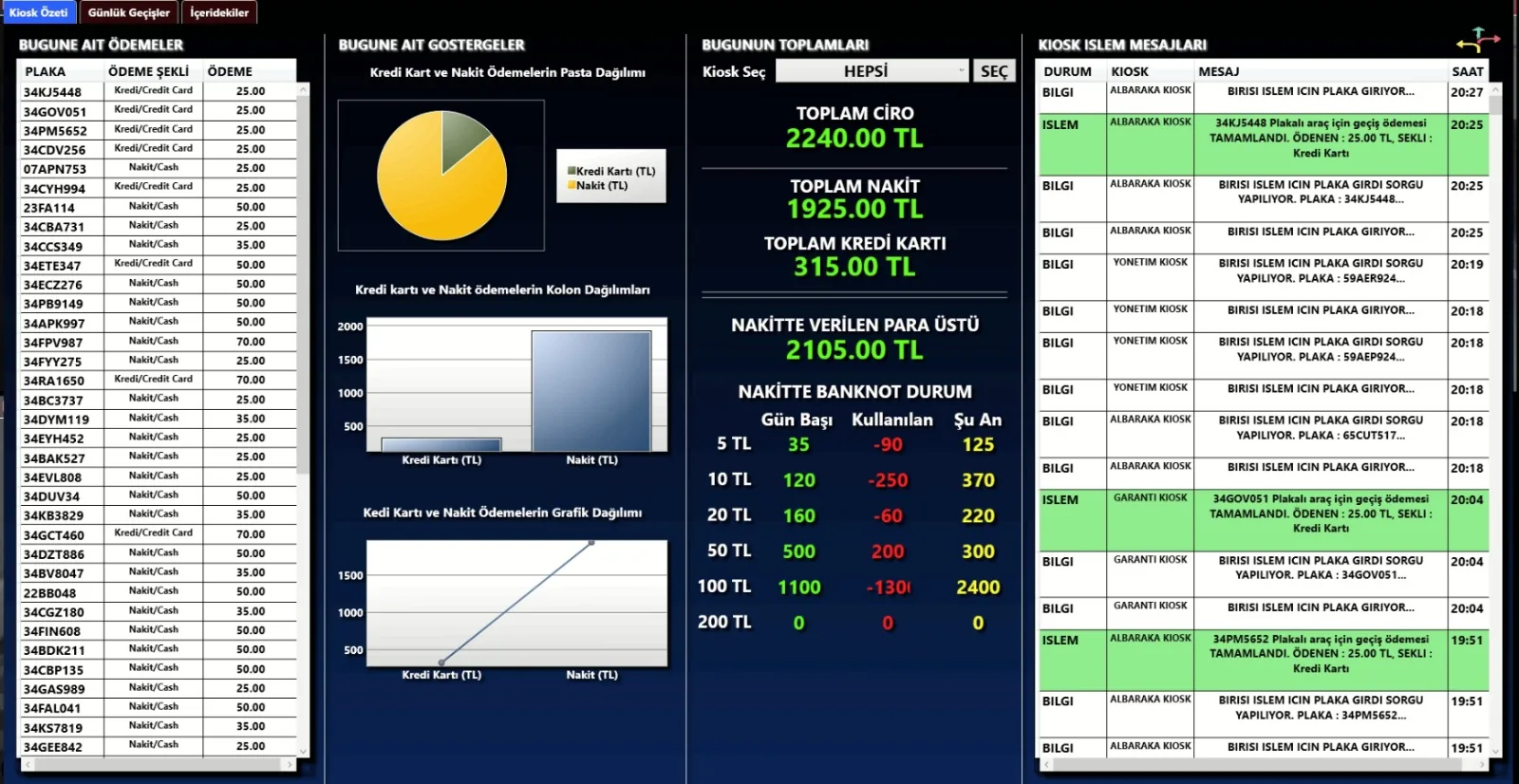Click the colorful arrows icon above the messages panel

coord(1477,40)
